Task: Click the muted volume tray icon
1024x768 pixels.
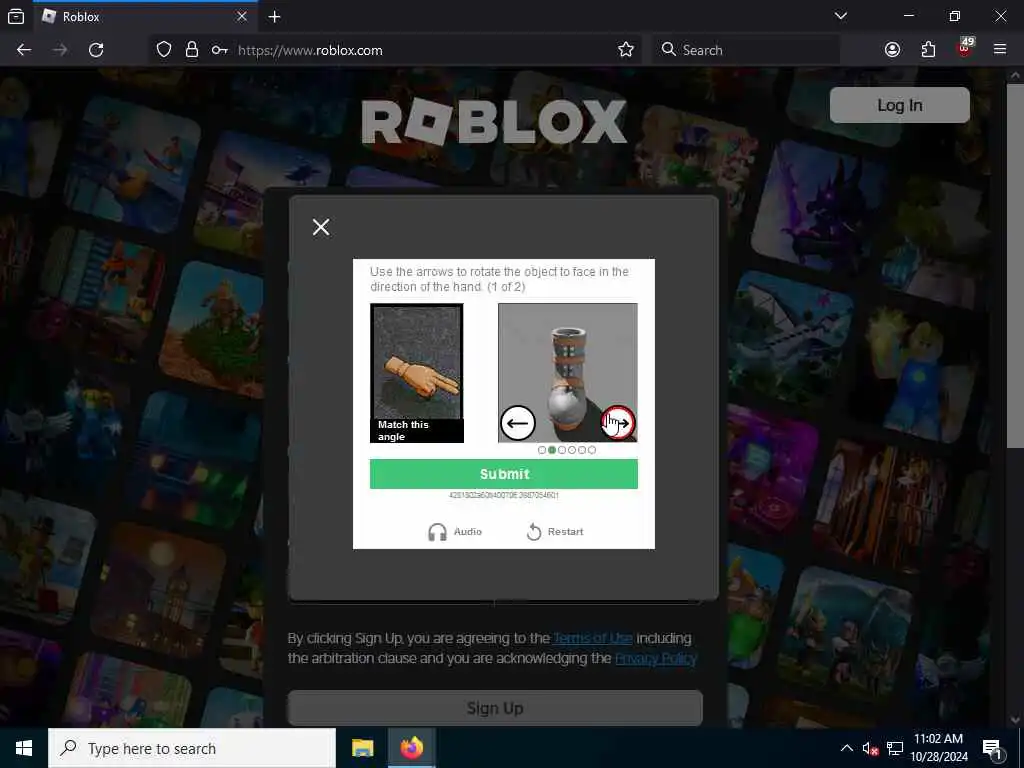Action: 870,748
